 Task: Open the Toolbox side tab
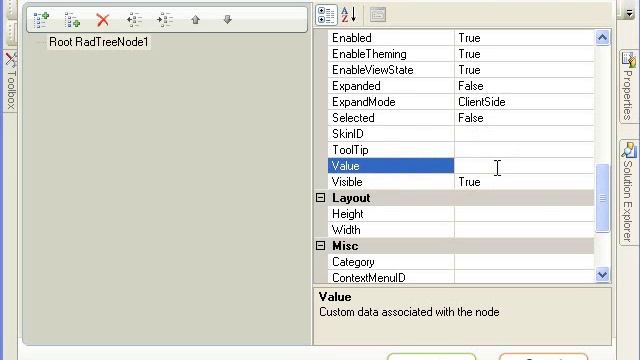10,82
